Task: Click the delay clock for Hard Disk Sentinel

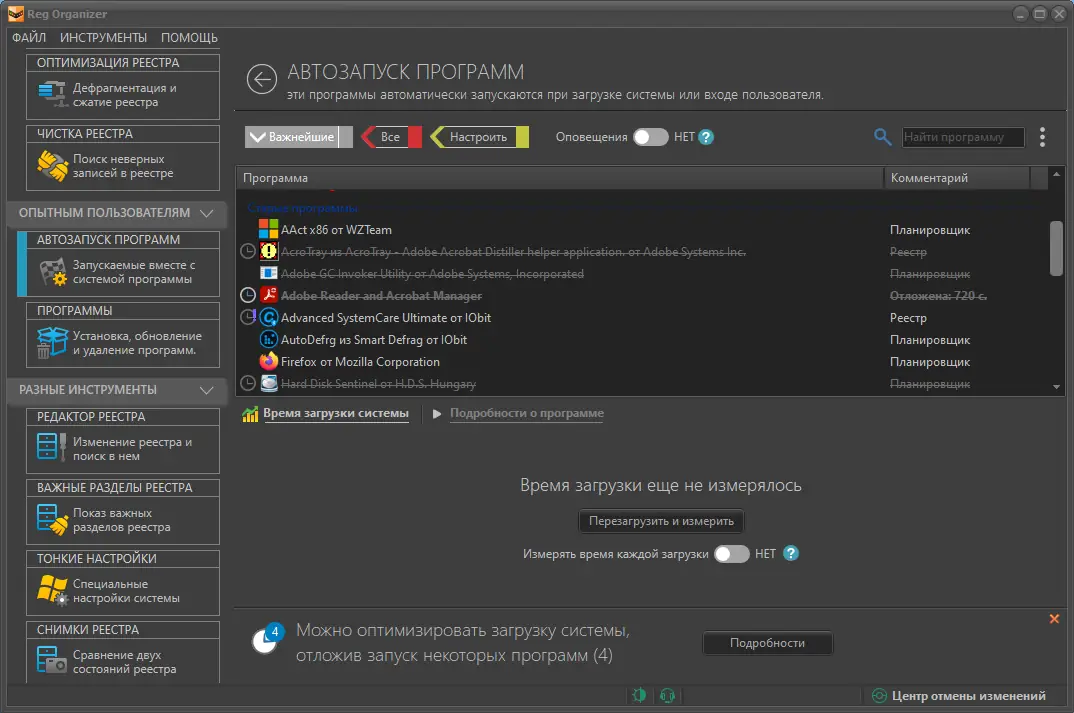Action: pyautogui.click(x=248, y=383)
